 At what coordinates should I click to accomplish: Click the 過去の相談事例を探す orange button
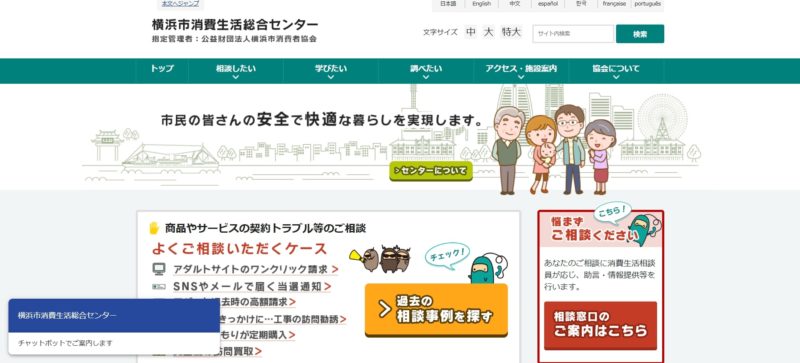436,310
